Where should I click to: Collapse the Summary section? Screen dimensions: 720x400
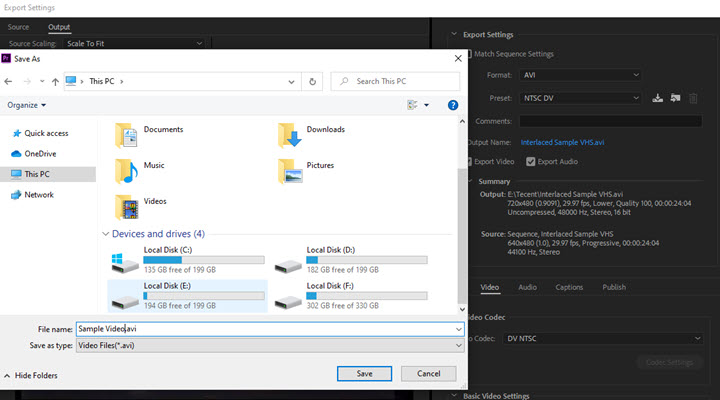click(x=470, y=181)
